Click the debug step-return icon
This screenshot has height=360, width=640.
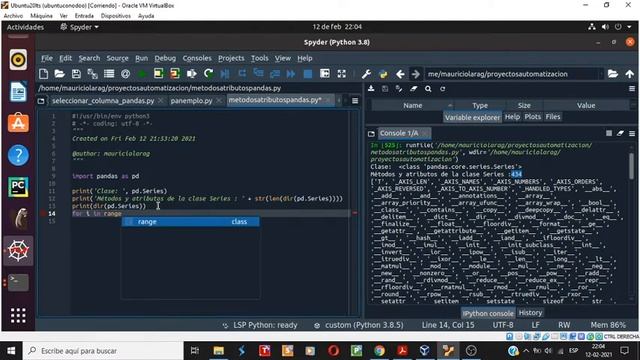pyautogui.click(x=275, y=74)
